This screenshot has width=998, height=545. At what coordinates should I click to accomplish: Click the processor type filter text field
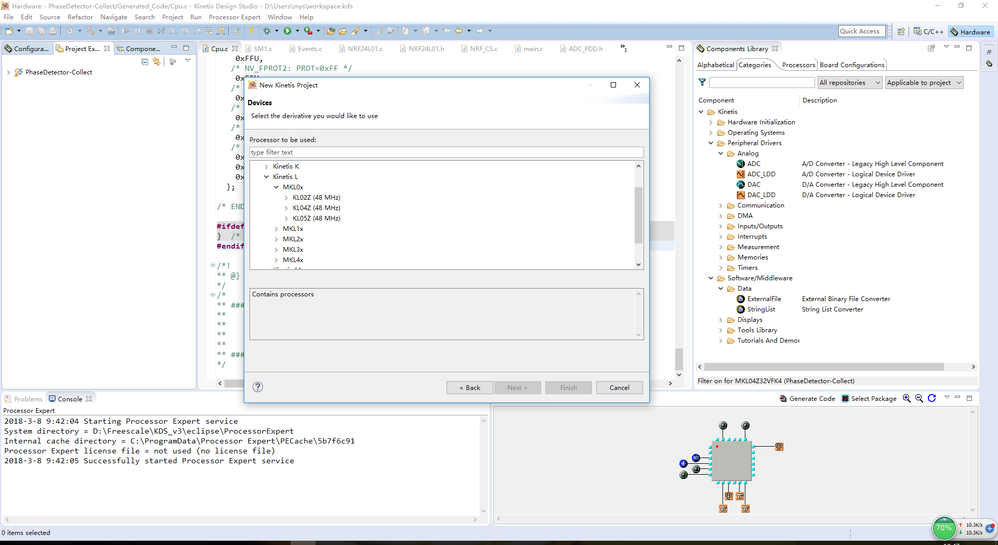[x=446, y=152]
